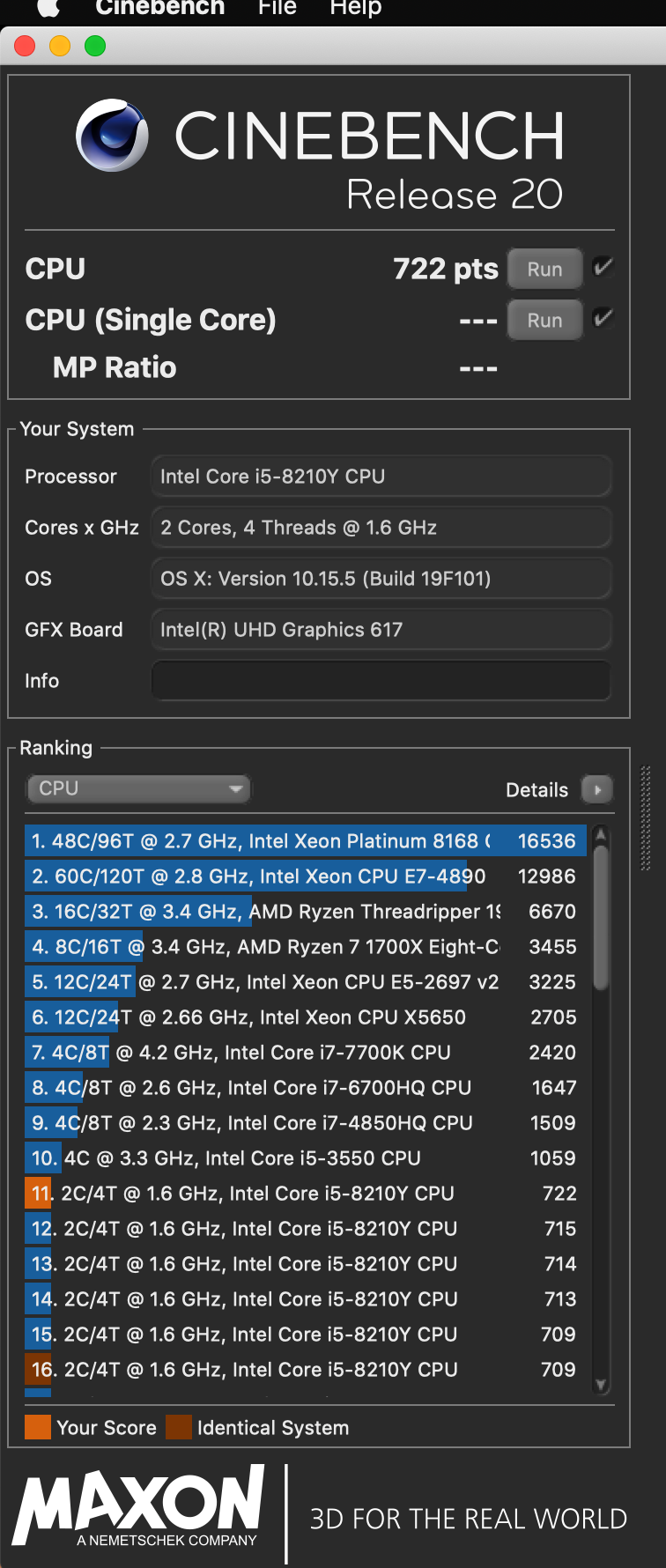Select ranking row 14 scoring 713
The image size is (666, 1568).
click(306, 1299)
